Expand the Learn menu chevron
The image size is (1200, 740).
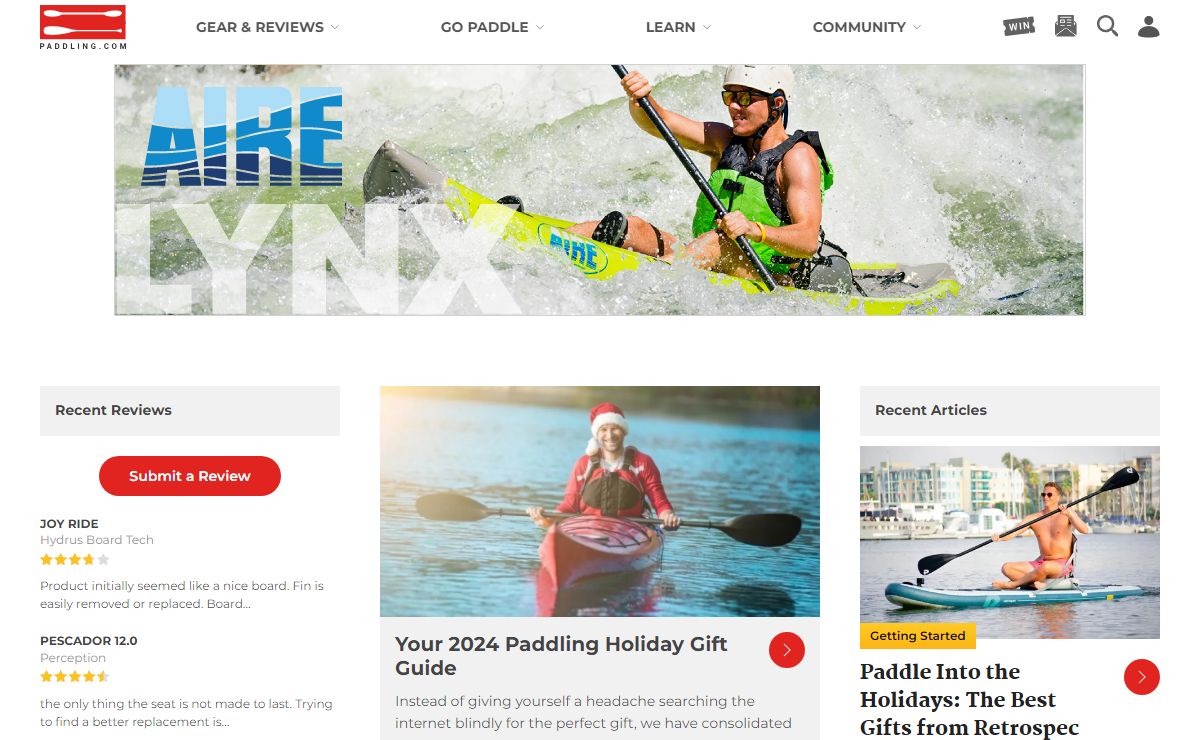click(707, 27)
